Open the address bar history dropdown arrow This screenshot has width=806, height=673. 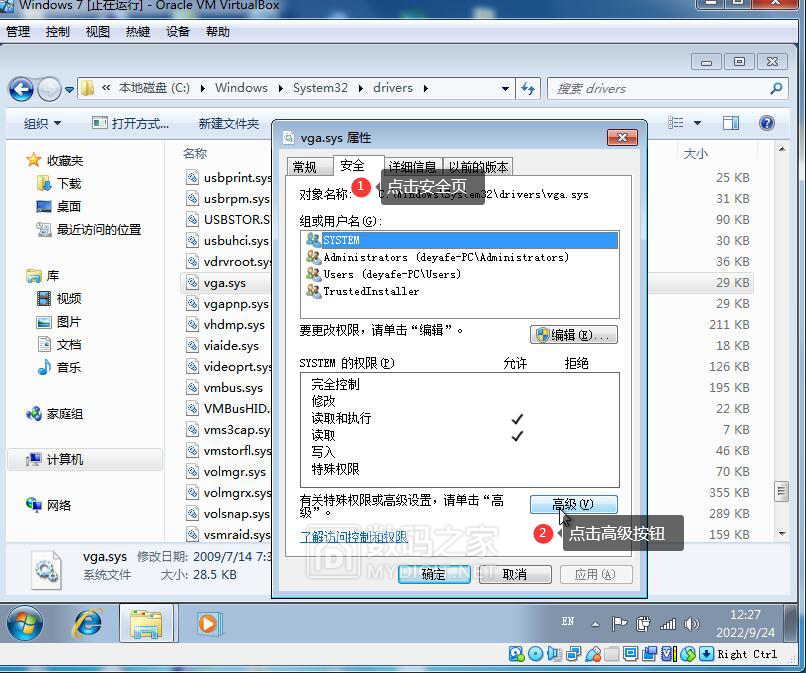tap(505, 88)
